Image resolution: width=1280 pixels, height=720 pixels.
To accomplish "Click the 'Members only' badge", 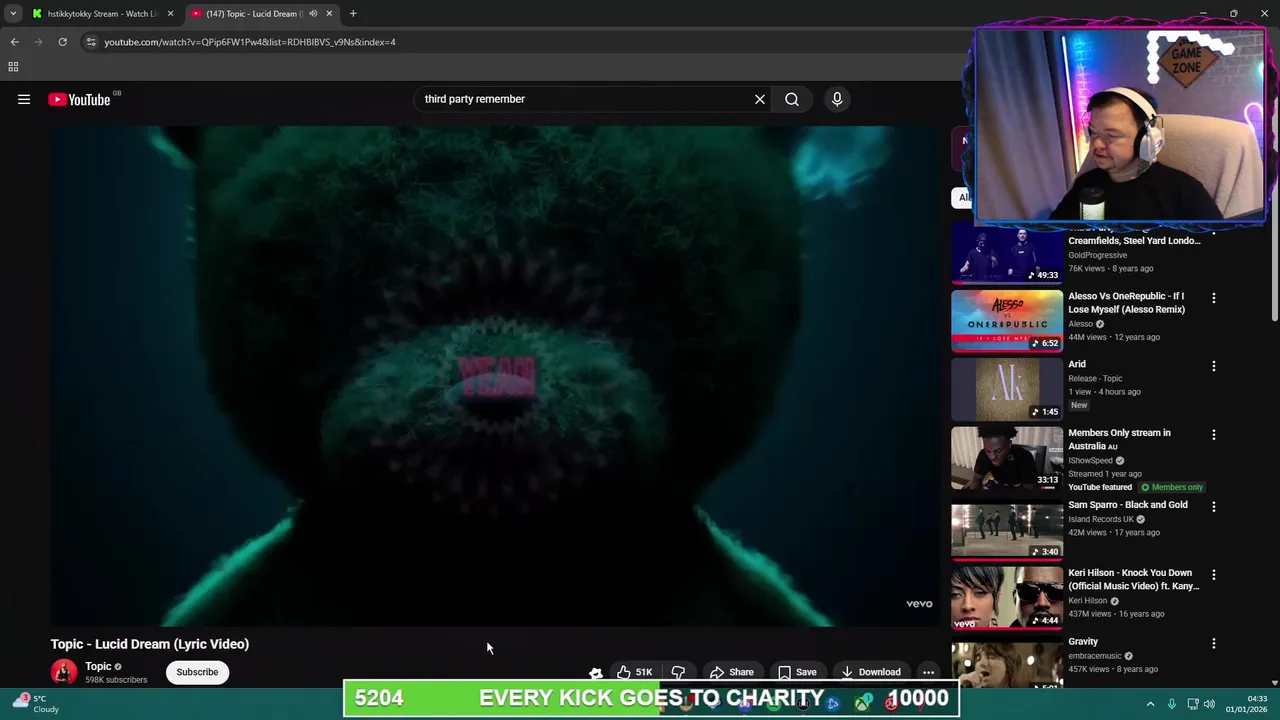I will pyautogui.click(x=1172, y=487).
